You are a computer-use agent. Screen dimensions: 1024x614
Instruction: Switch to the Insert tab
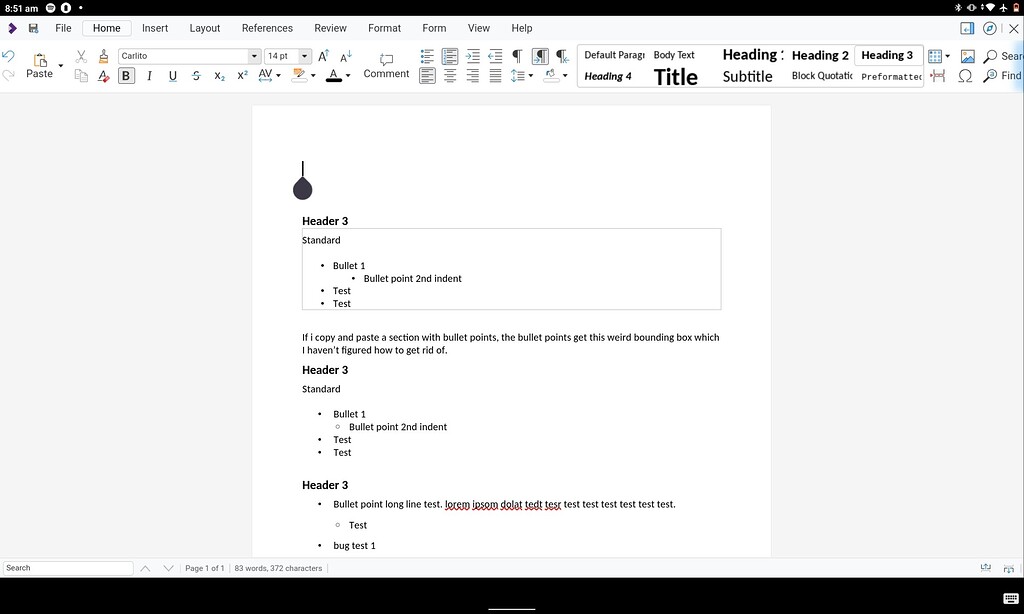155,28
